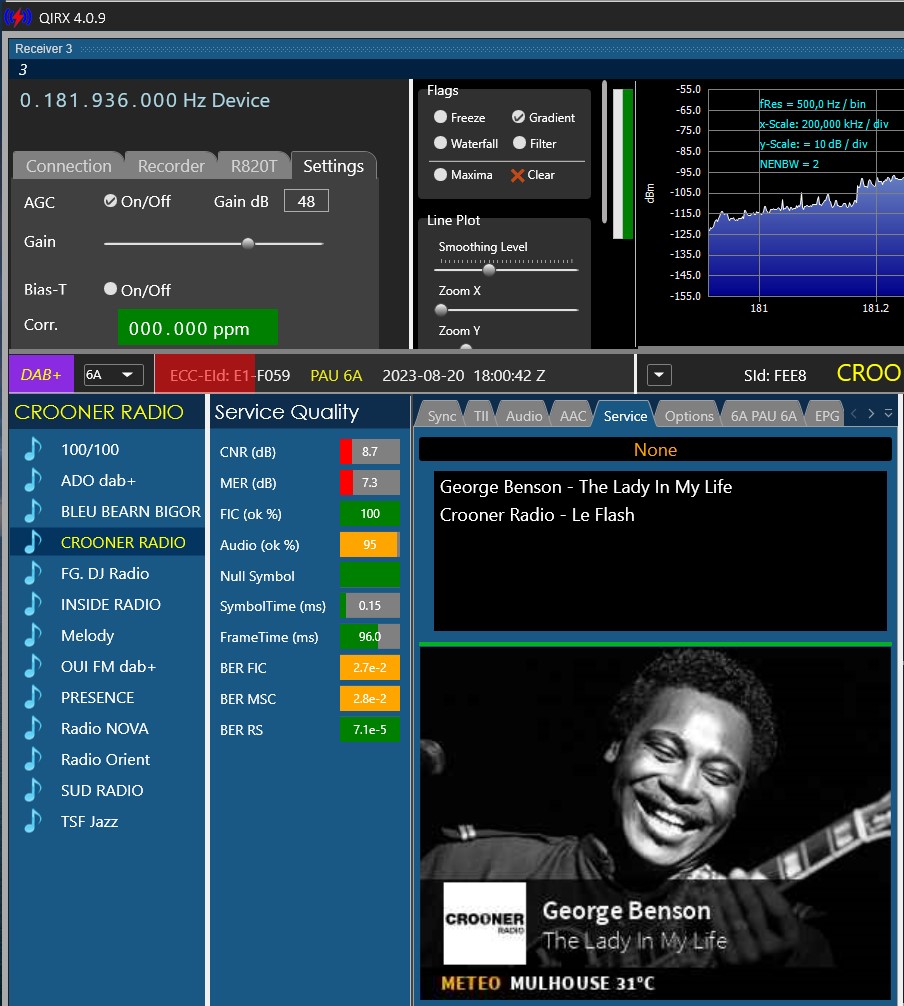Open the 6A channel dropdown
Image resolution: width=904 pixels, height=1006 pixels.
point(114,375)
